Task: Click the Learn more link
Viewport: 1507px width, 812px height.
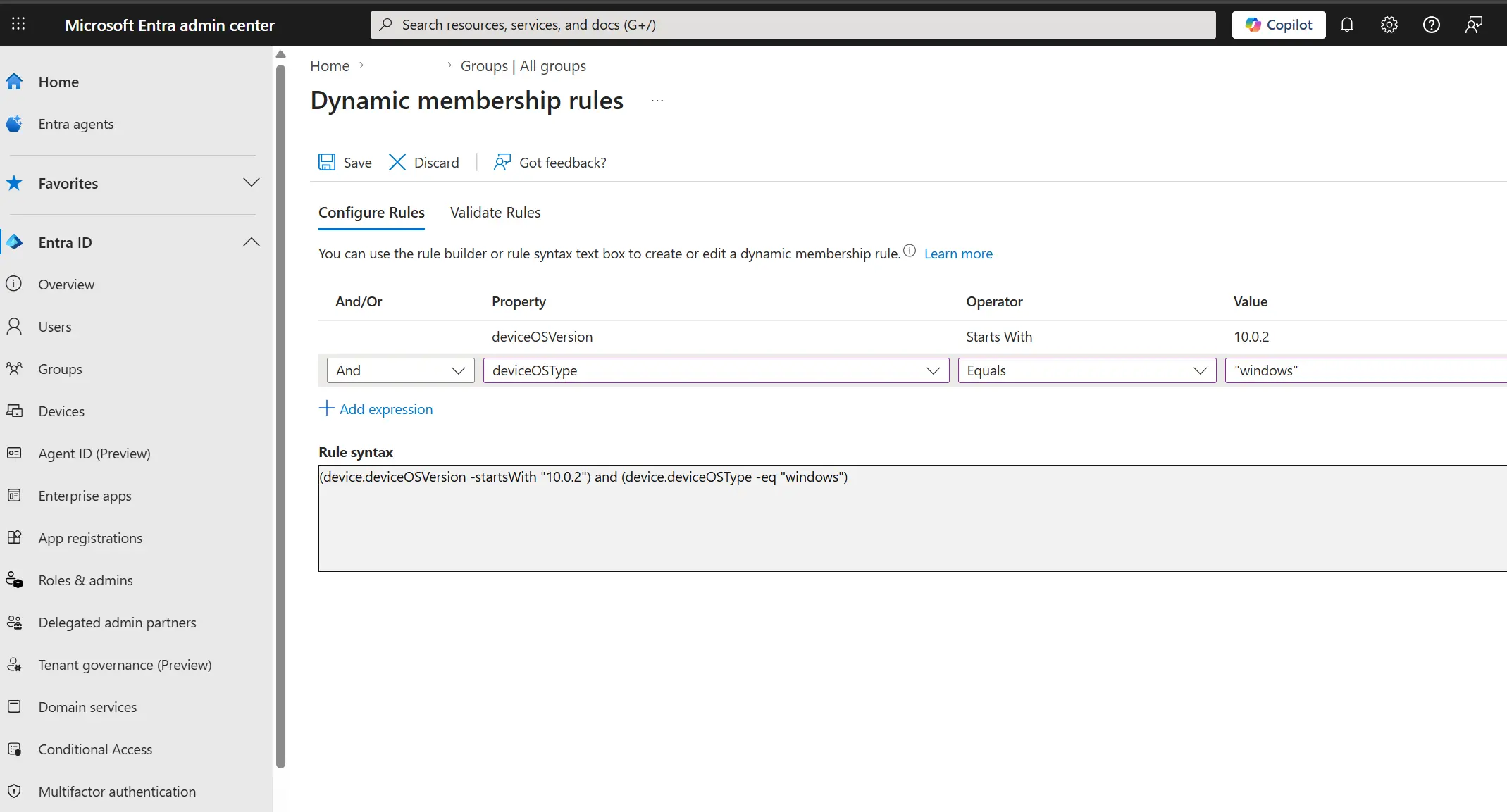Action: coord(959,253)
